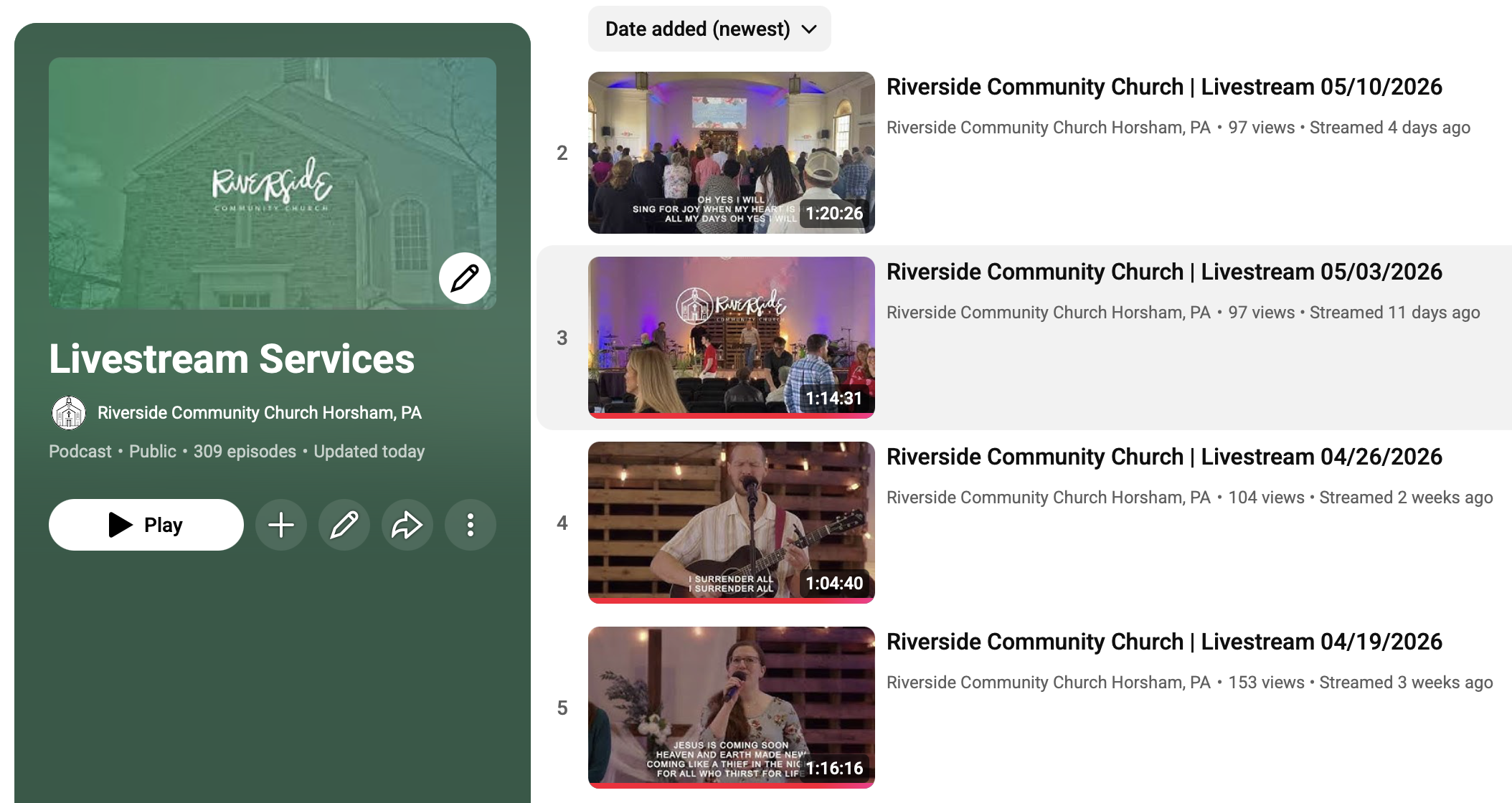Open the Date added (newest) sort dropdown
Image resolution: width=1512 pixels, height=803 pixels.
coord(709,29)
